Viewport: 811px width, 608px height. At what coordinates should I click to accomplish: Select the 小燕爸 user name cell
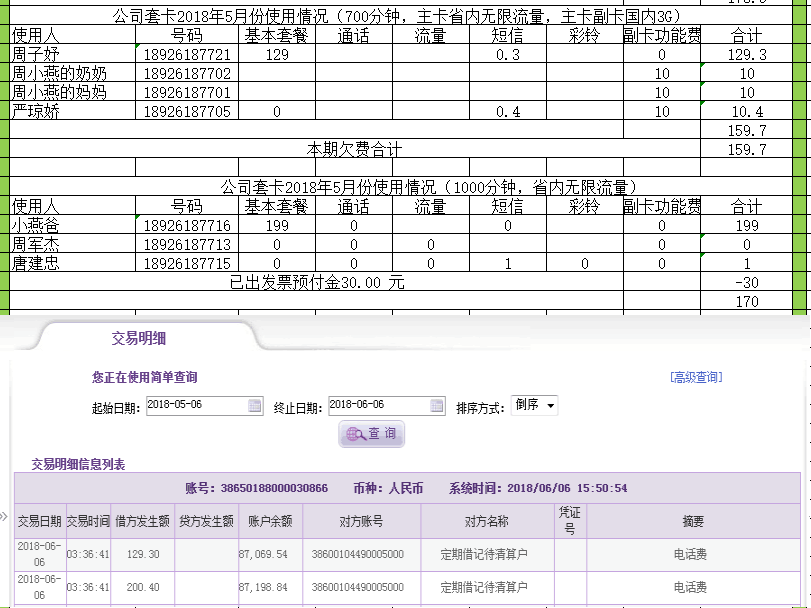tap(72, 226)
